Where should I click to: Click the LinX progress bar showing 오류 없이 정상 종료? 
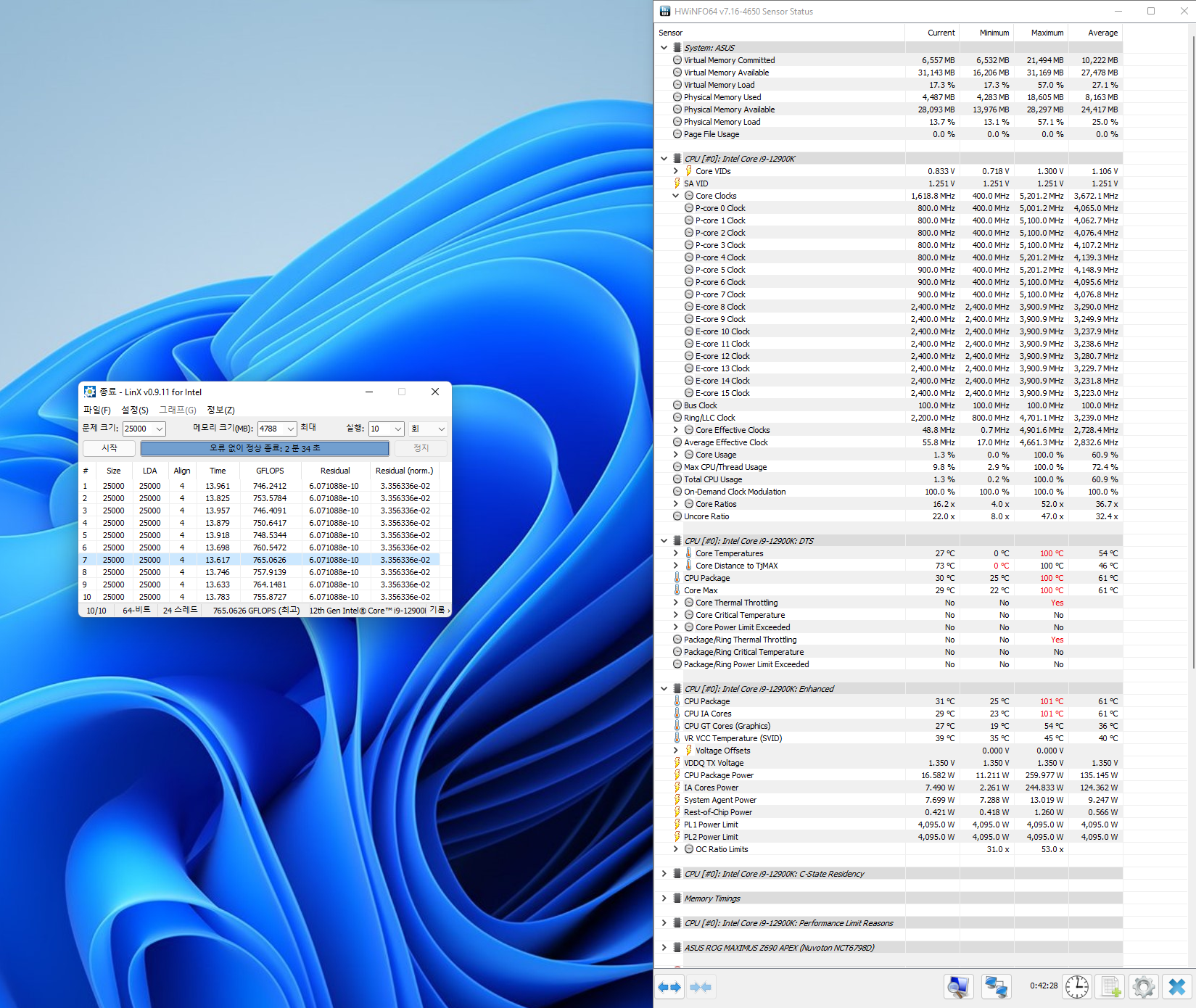coord(265,448)
